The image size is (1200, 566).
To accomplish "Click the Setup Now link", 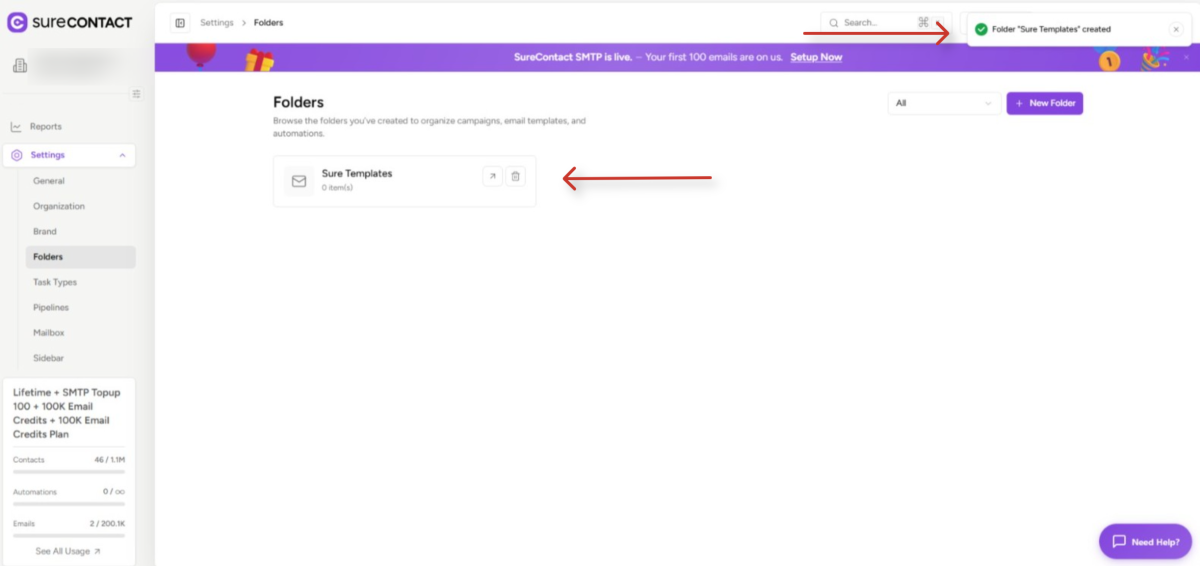I will [816, 57].
